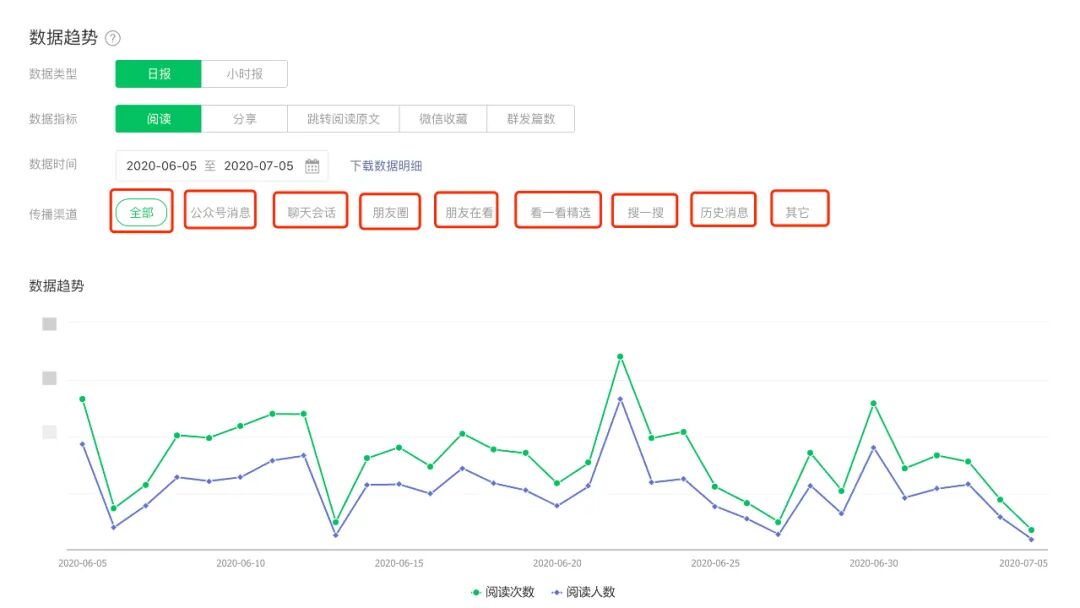
Task: Select the 阅读 metric tab
Action: click(158, 119)
